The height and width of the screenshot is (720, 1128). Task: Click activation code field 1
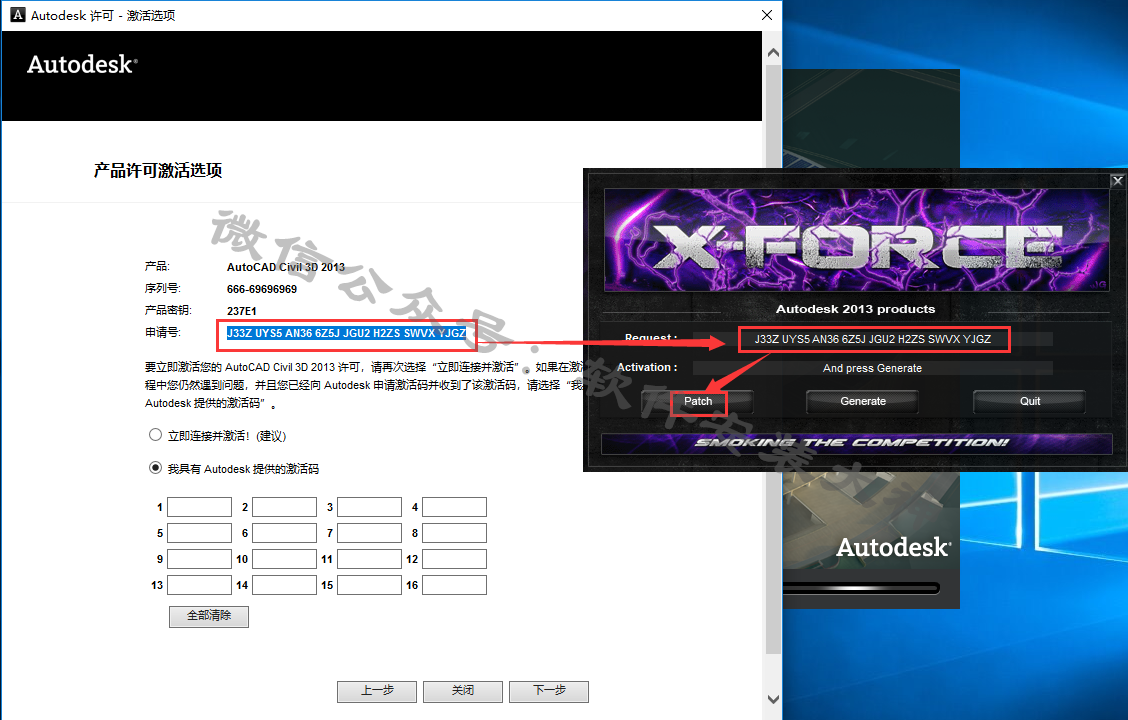pos(199,507)
